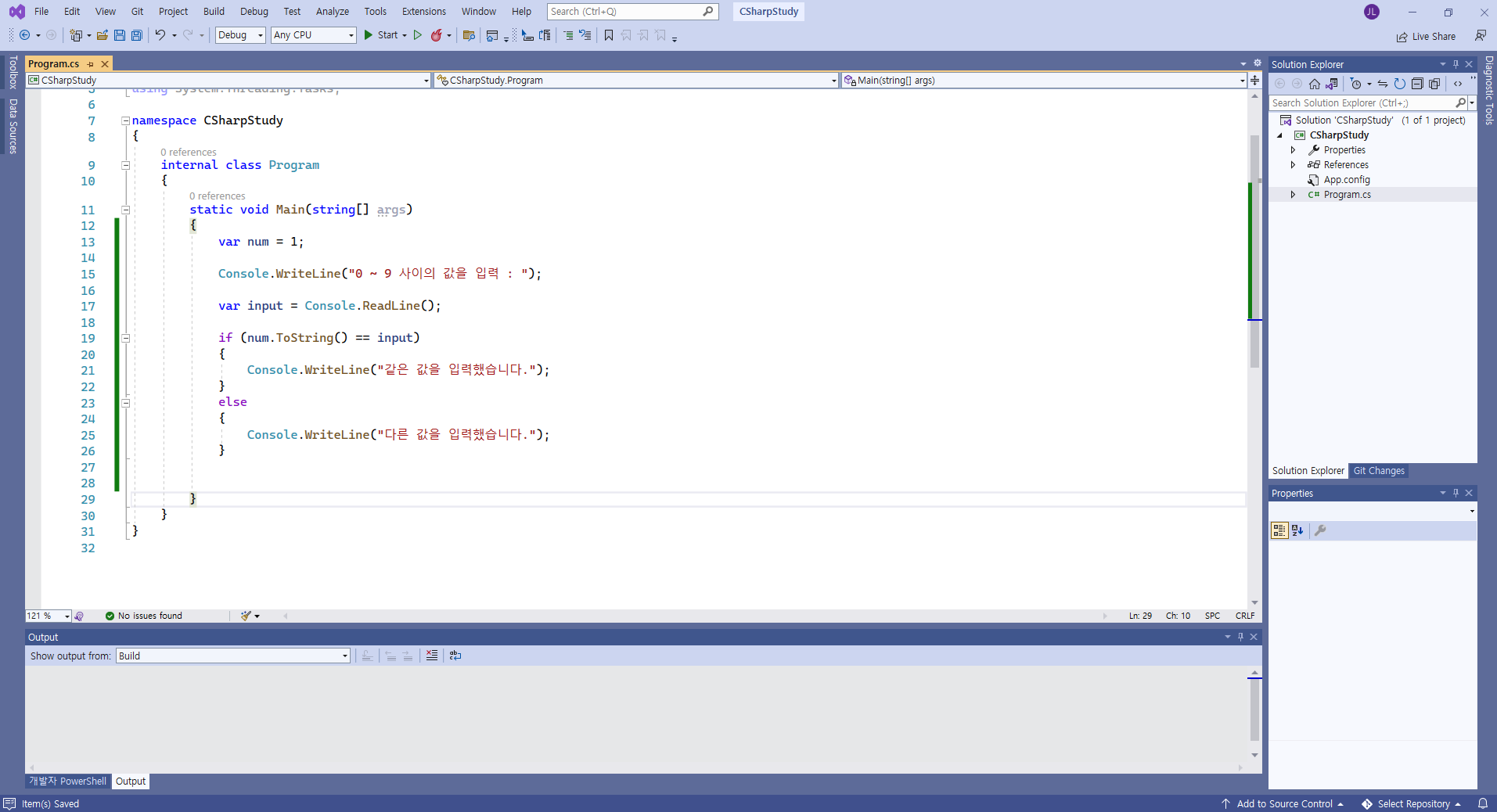Click the Solution Explorer Refresh icon
Viewport: 1497px width, 812px height.
click(x=1400, y=84)
